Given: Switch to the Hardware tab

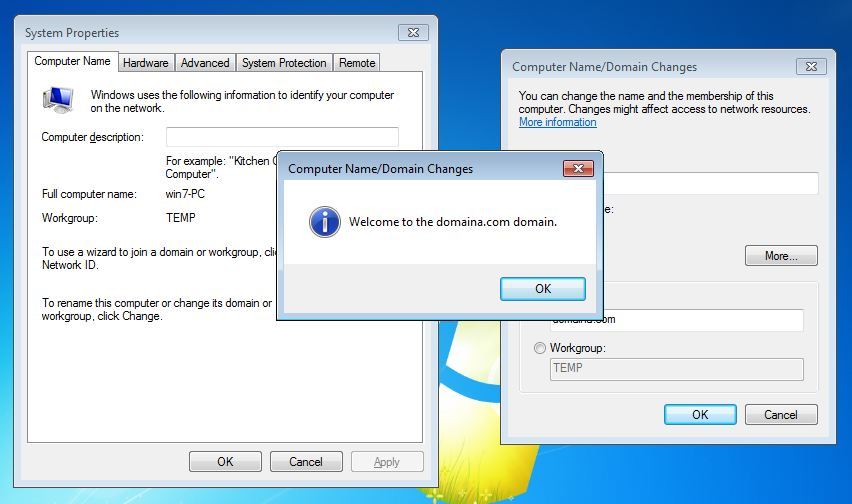Looking at the screenshot, I should coord(146,62).
